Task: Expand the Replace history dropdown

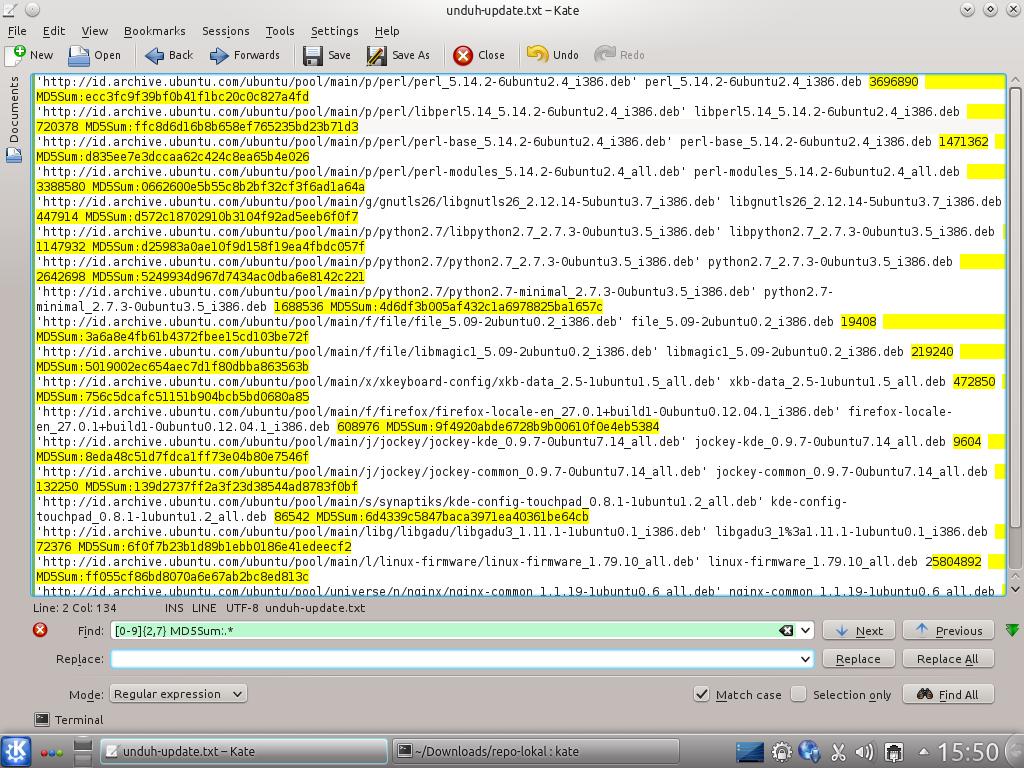Action: [805, 659]
